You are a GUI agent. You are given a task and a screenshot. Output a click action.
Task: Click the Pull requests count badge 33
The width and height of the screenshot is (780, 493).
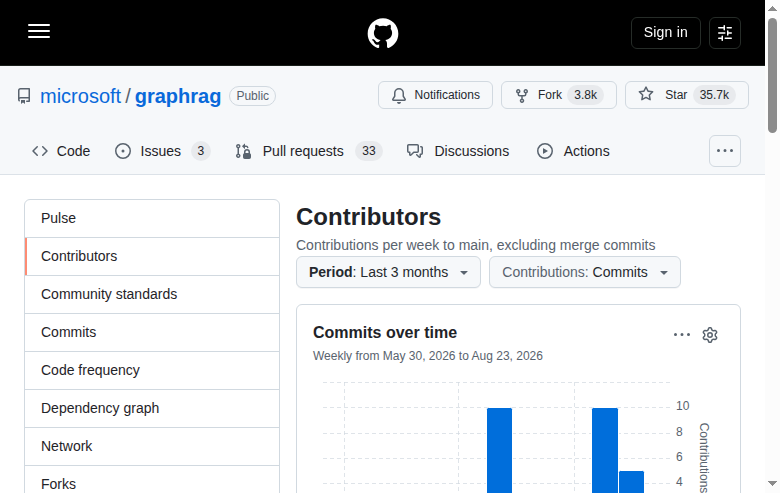point(369,151)
